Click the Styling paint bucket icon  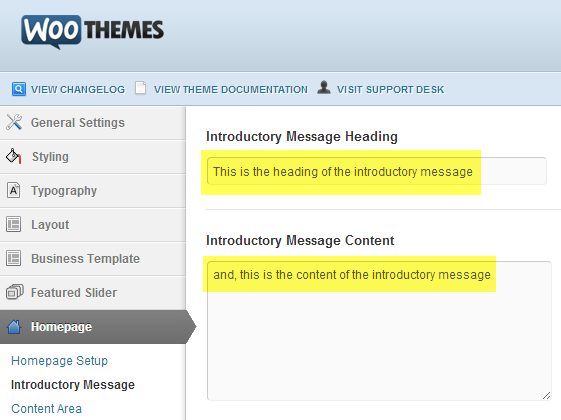14,156
